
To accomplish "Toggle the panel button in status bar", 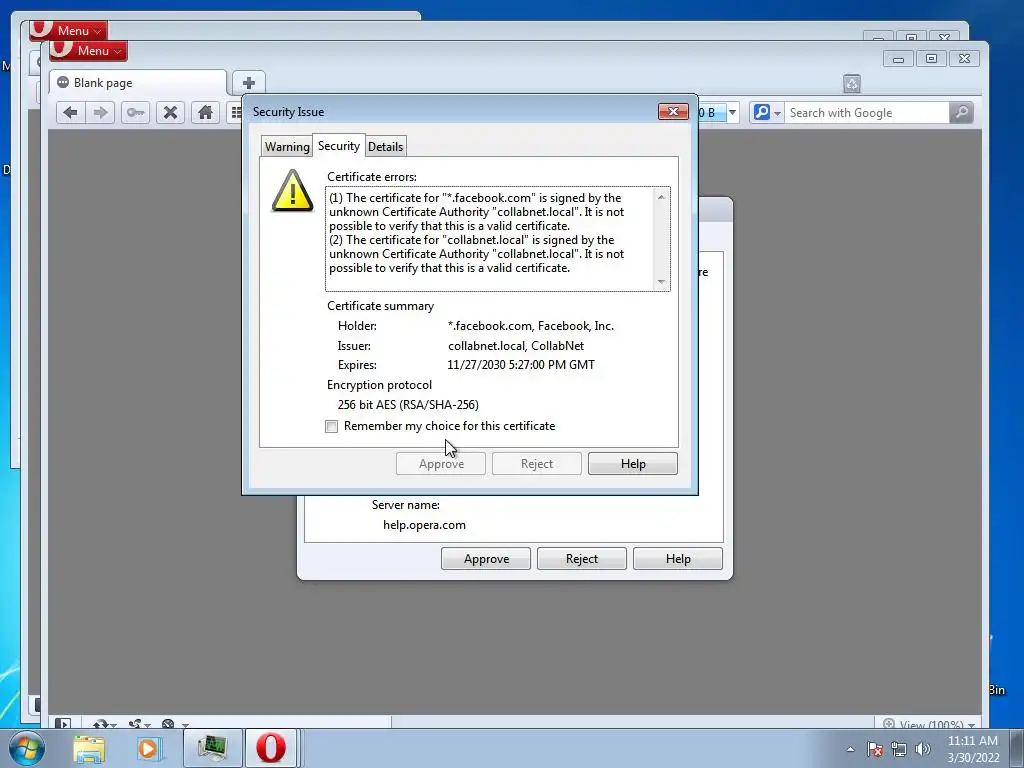I will tap(63, 724).
